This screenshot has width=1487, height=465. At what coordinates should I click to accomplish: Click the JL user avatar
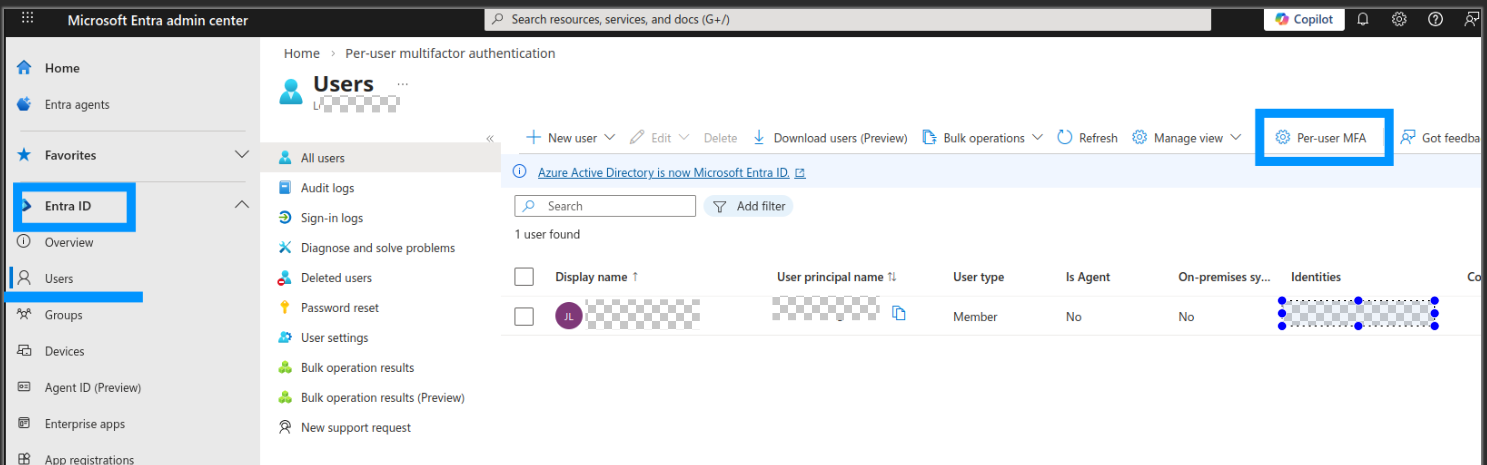tap(568, 316)
